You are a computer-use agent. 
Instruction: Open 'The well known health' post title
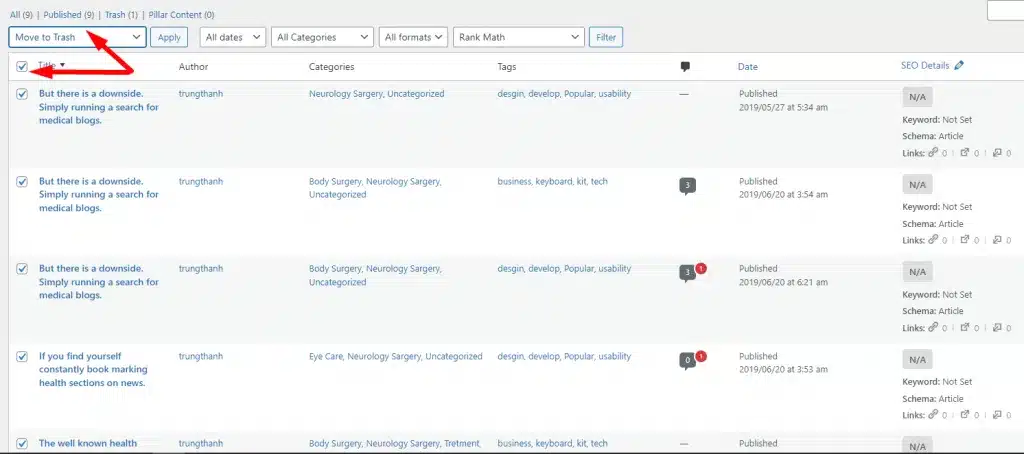(x=88, y=443)
